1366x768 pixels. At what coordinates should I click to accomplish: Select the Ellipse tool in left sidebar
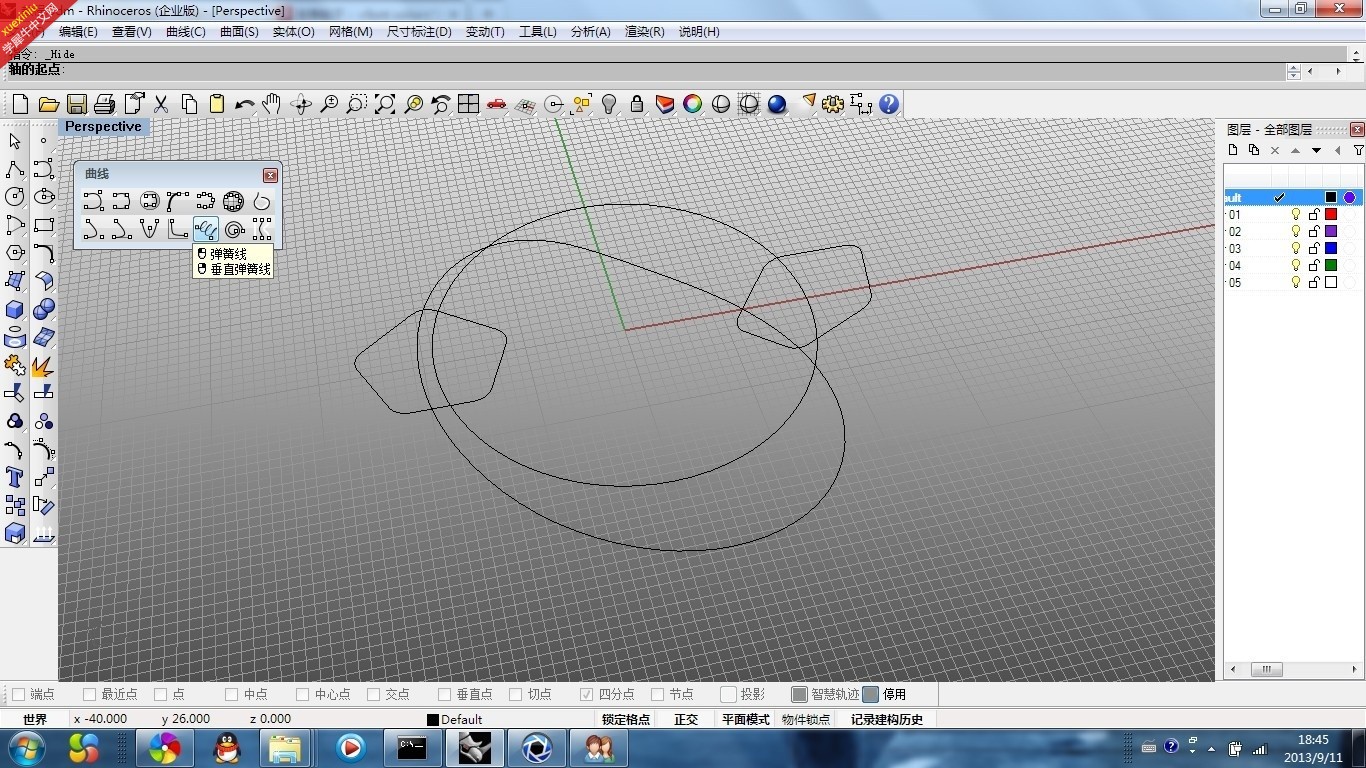pos(44,197)
